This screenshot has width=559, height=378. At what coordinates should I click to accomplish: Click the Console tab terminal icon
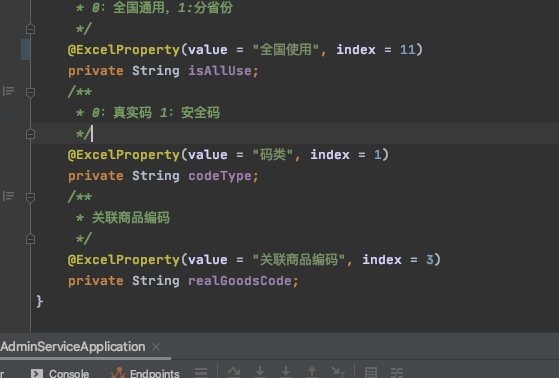[37, 373]
